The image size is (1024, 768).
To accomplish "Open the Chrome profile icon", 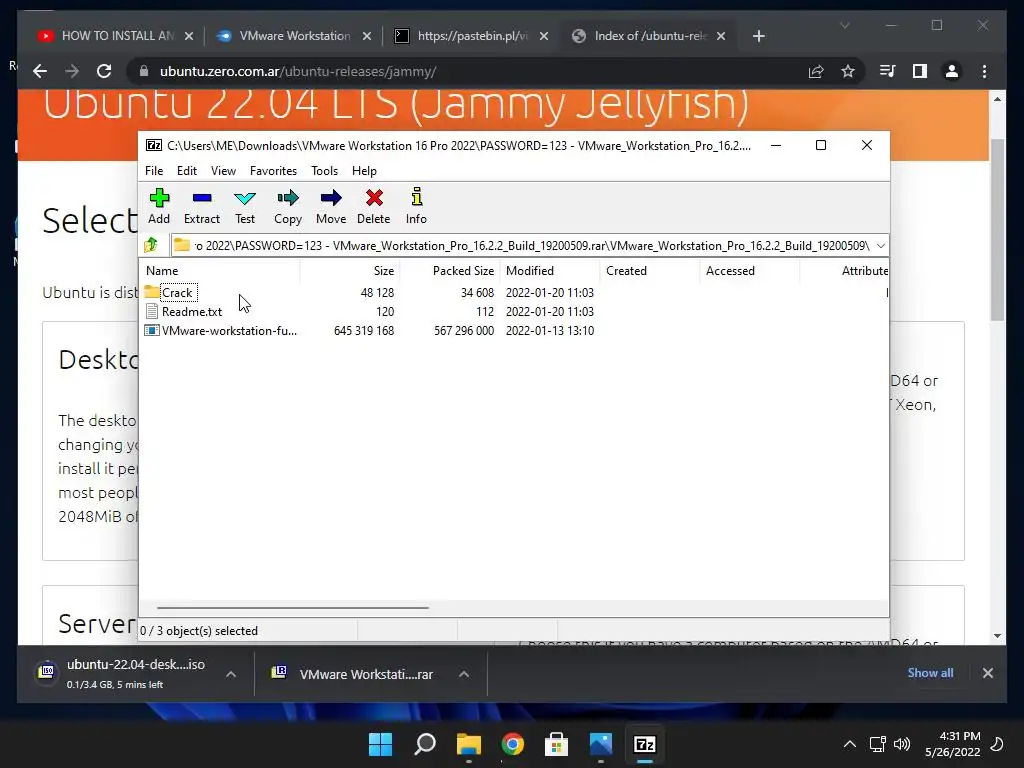I will [x=952, y=71].
